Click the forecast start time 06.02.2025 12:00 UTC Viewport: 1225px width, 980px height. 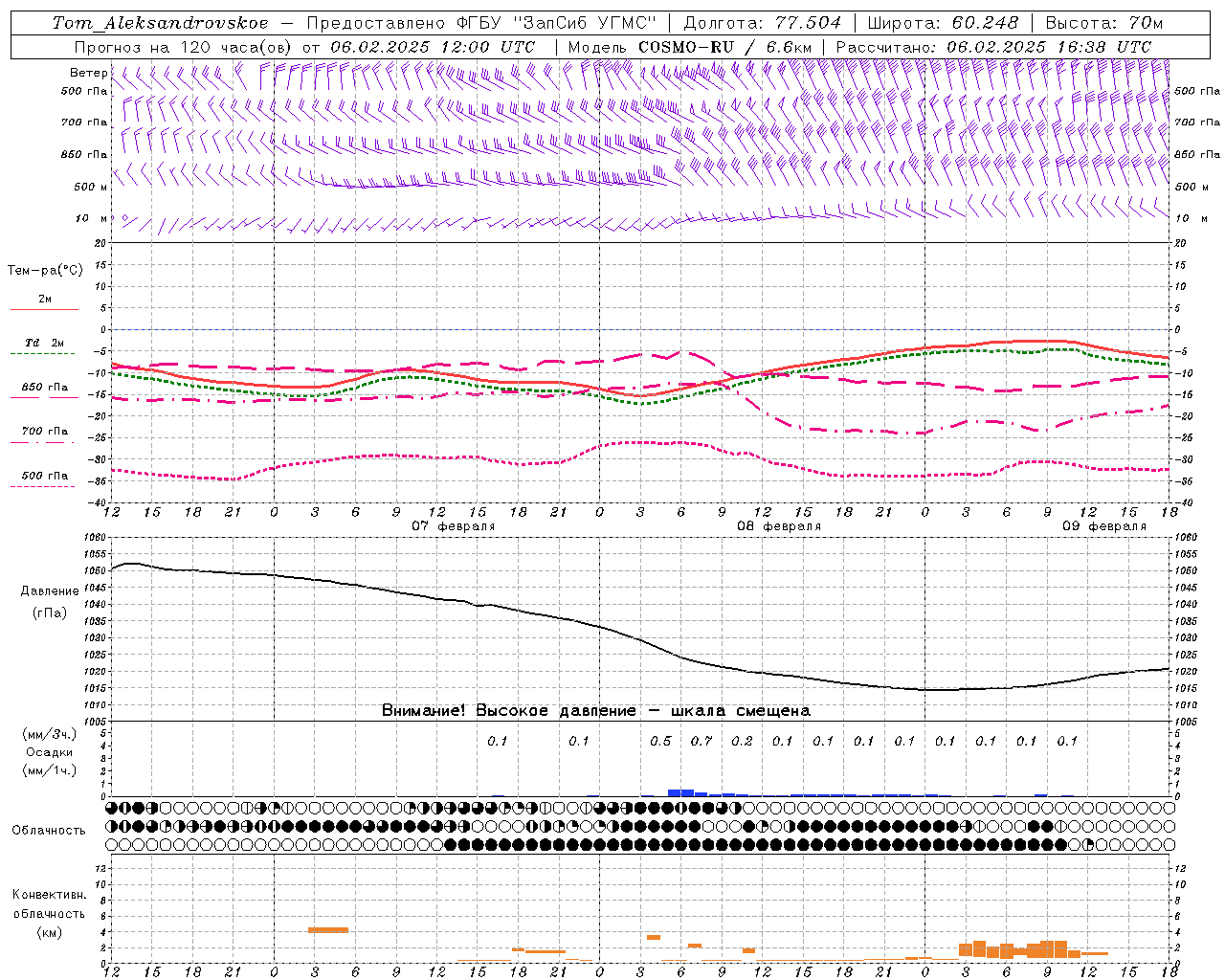pos(433,47)
